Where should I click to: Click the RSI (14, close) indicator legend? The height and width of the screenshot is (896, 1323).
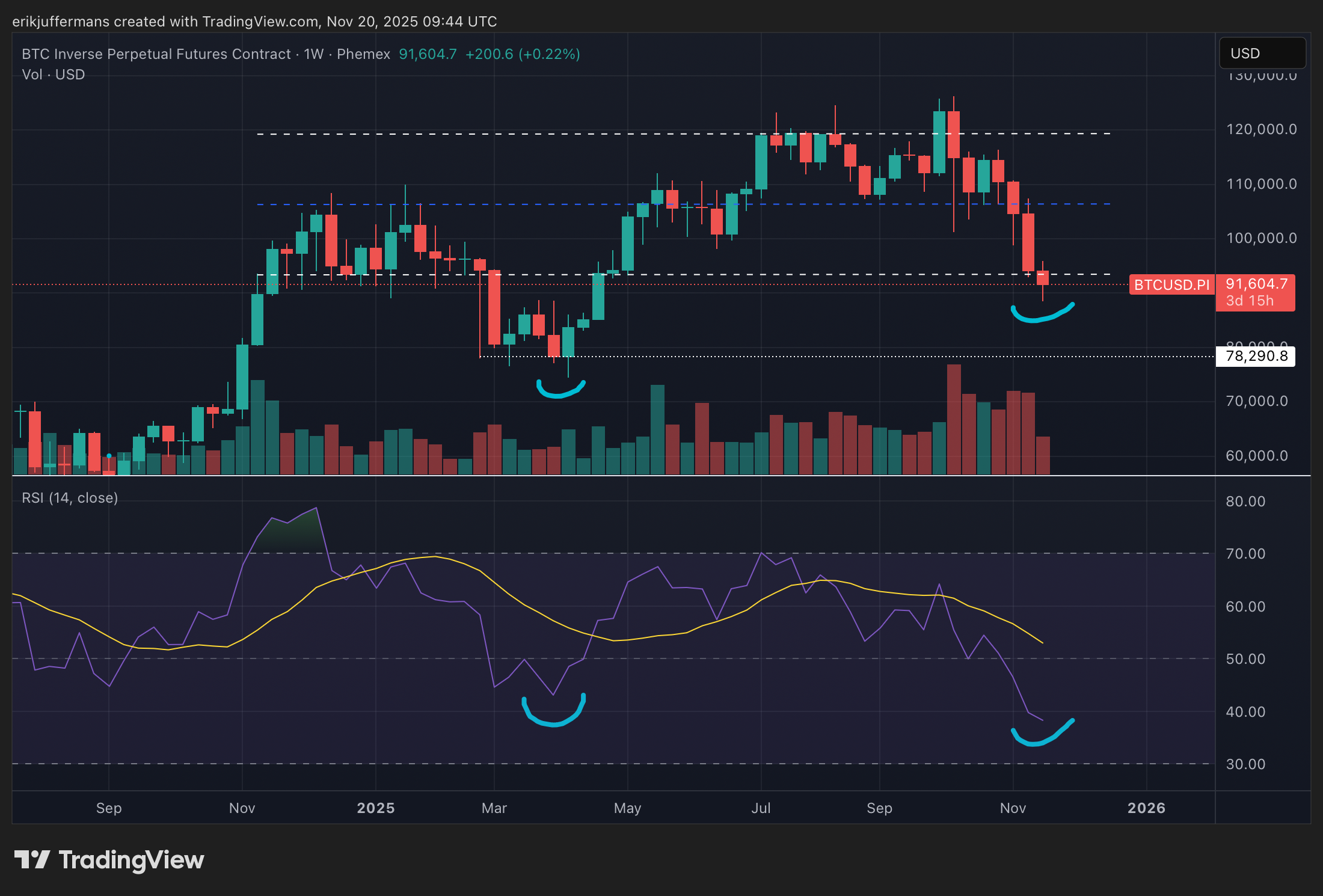pyautogui.click(x=70, y=498)
